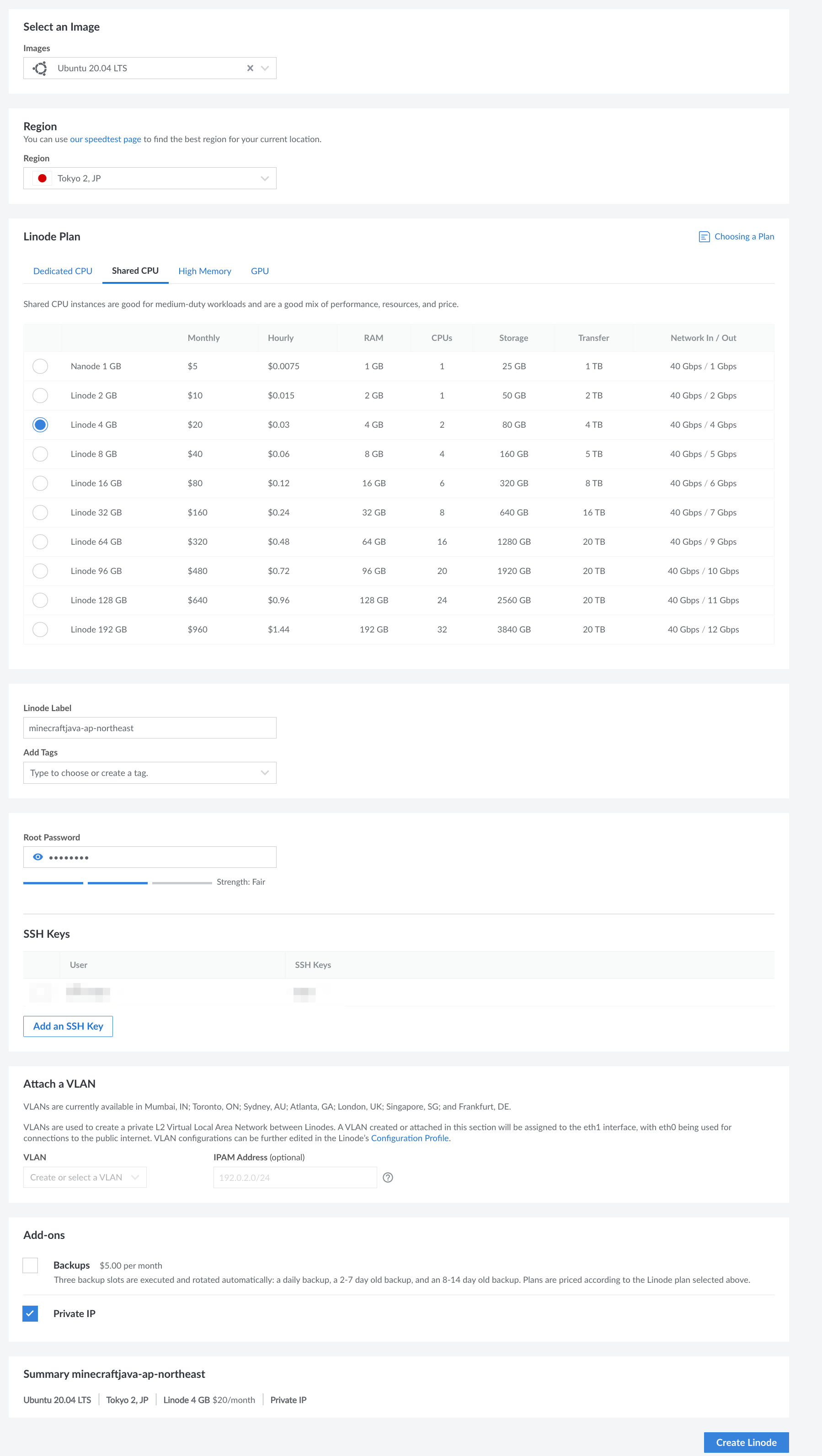Screen dimensions: 822x1456
Task: Click the 1280 GB storage cell
Action: [x=514, y=542]
